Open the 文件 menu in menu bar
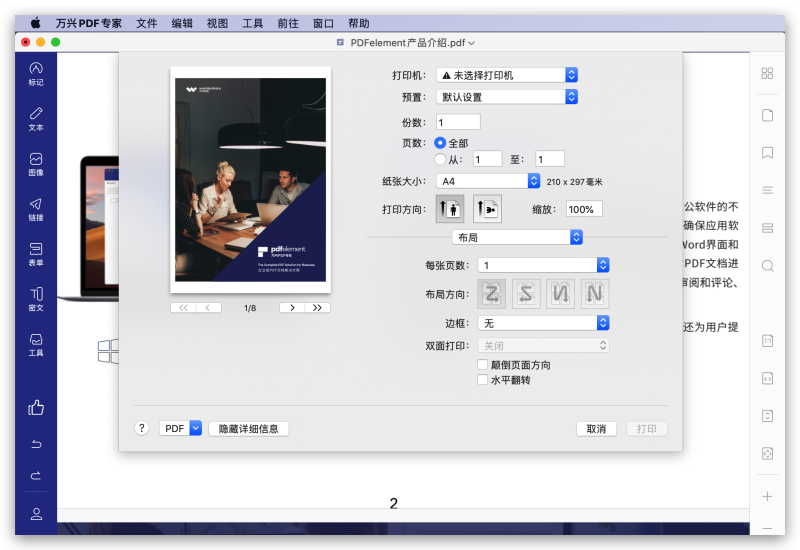800x550 pixels. (146, 23)
